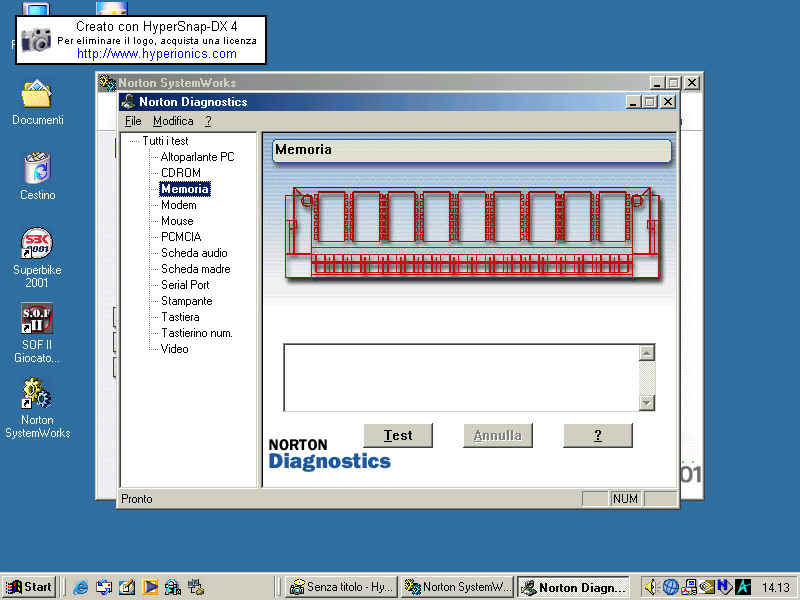
Task: Click the ? help button beside Annulla
Action: point(598,435)
